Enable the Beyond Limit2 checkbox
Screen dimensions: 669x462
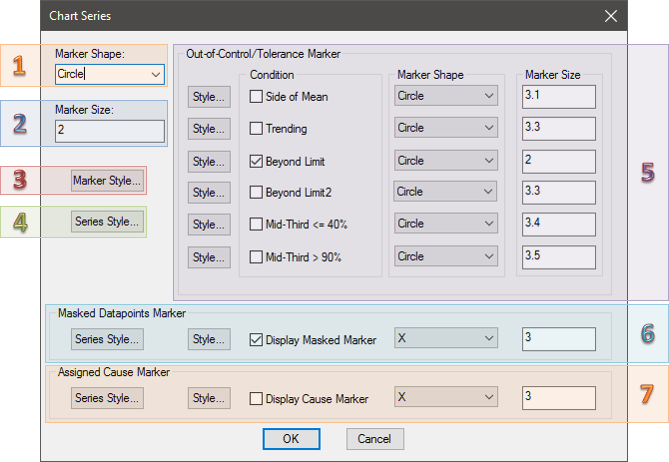point(256,193)
